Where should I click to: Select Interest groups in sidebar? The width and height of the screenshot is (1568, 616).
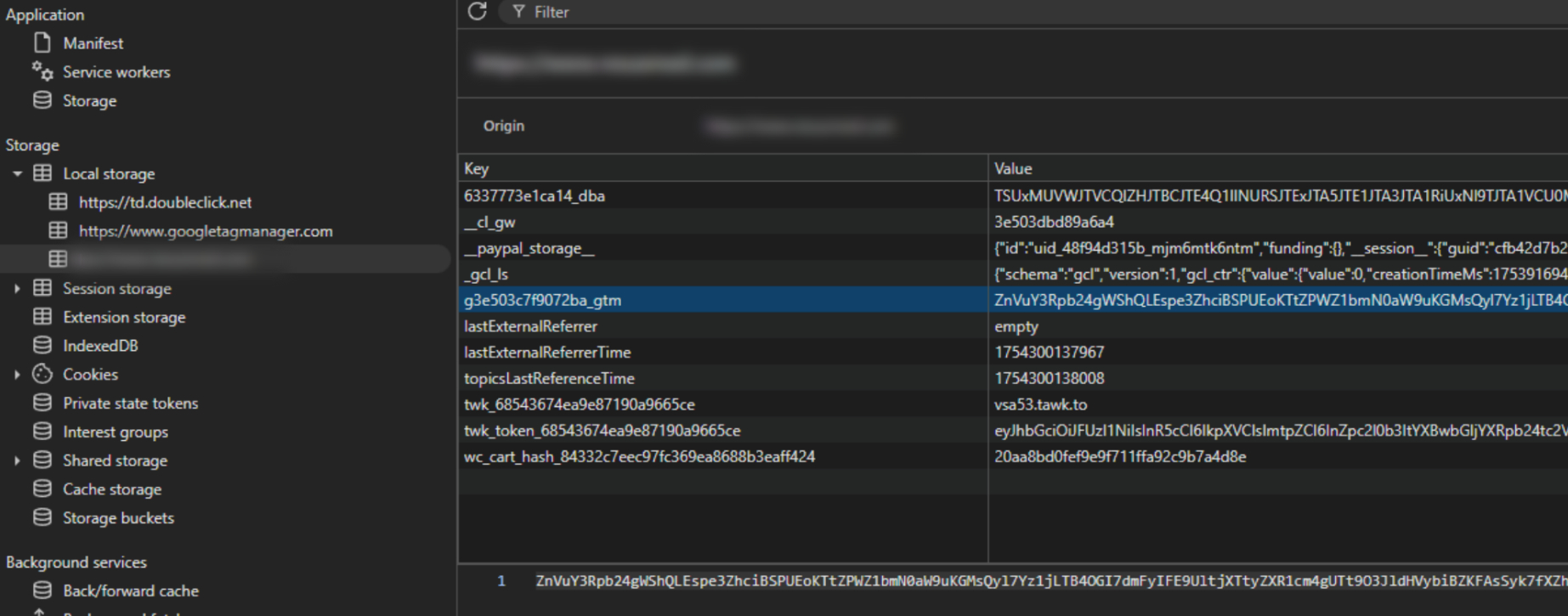pyautogui.click(x=115, y=432)
